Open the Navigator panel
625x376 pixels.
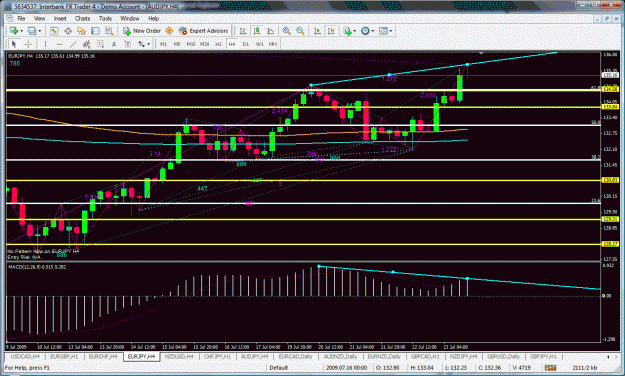pyautogui.click(x=81, y=31)
